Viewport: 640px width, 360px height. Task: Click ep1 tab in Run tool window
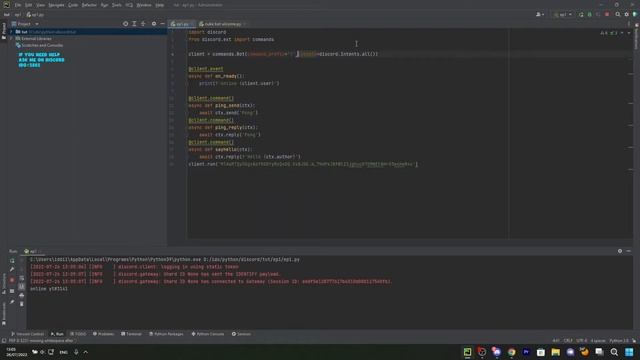[33, 251]
